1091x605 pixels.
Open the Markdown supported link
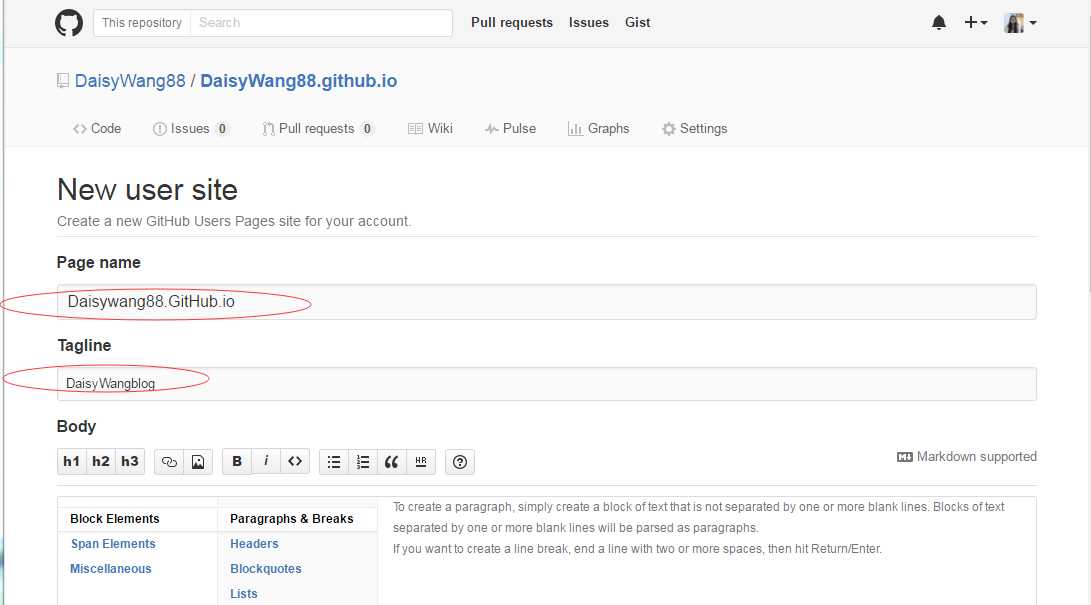967,457
